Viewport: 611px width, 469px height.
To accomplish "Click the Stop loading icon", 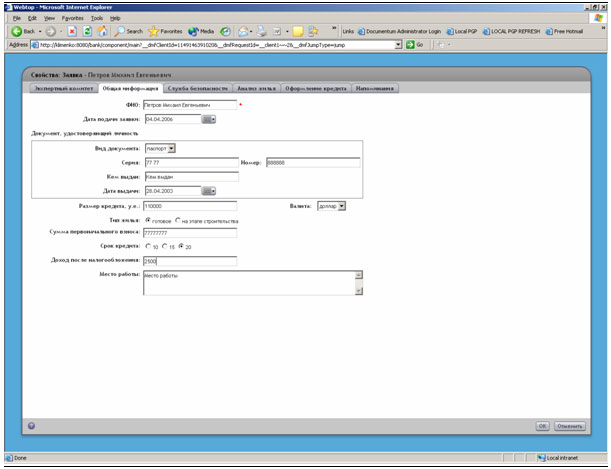I will pos(73,32).
